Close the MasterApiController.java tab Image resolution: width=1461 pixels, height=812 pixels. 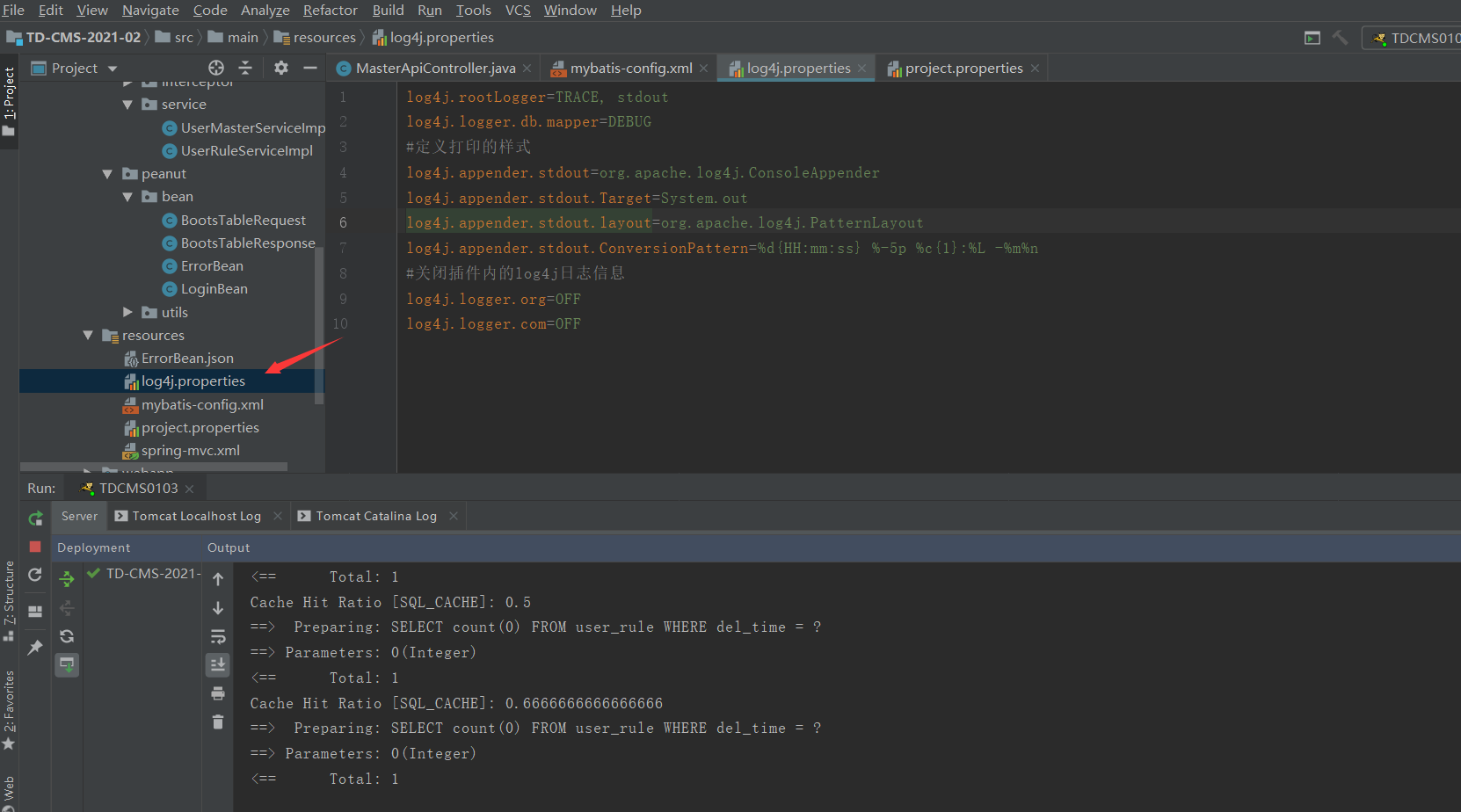coord(527,69)
